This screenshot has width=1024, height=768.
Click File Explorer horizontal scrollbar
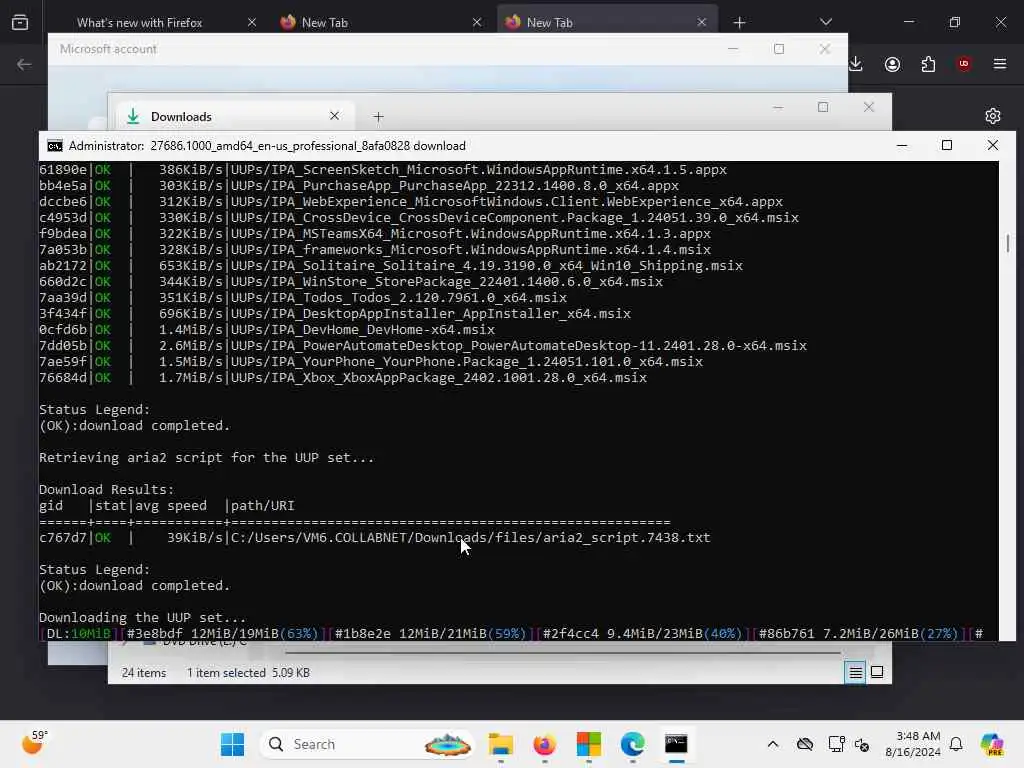(562, 652)
